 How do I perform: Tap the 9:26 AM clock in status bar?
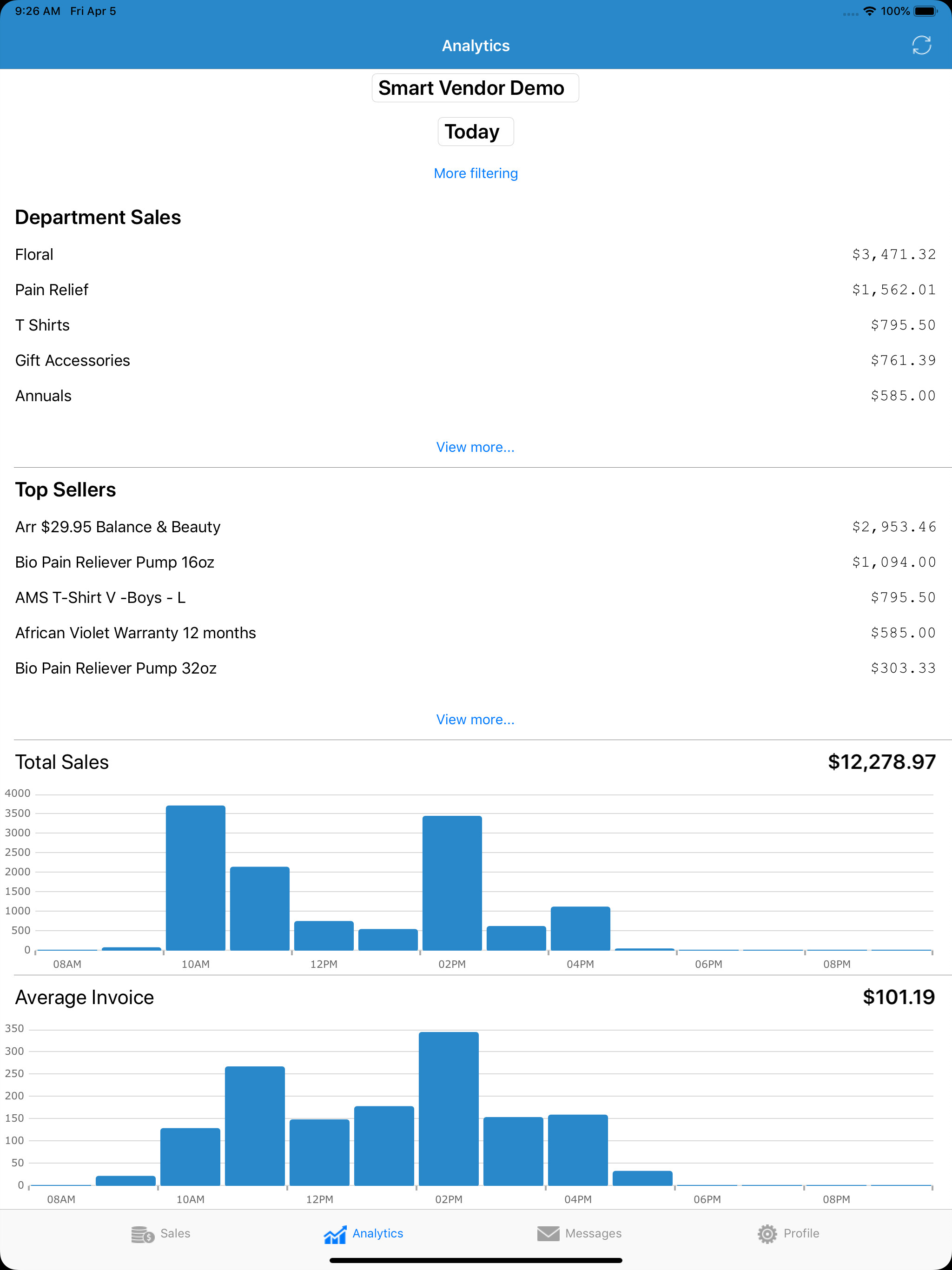tap(37, 11)
